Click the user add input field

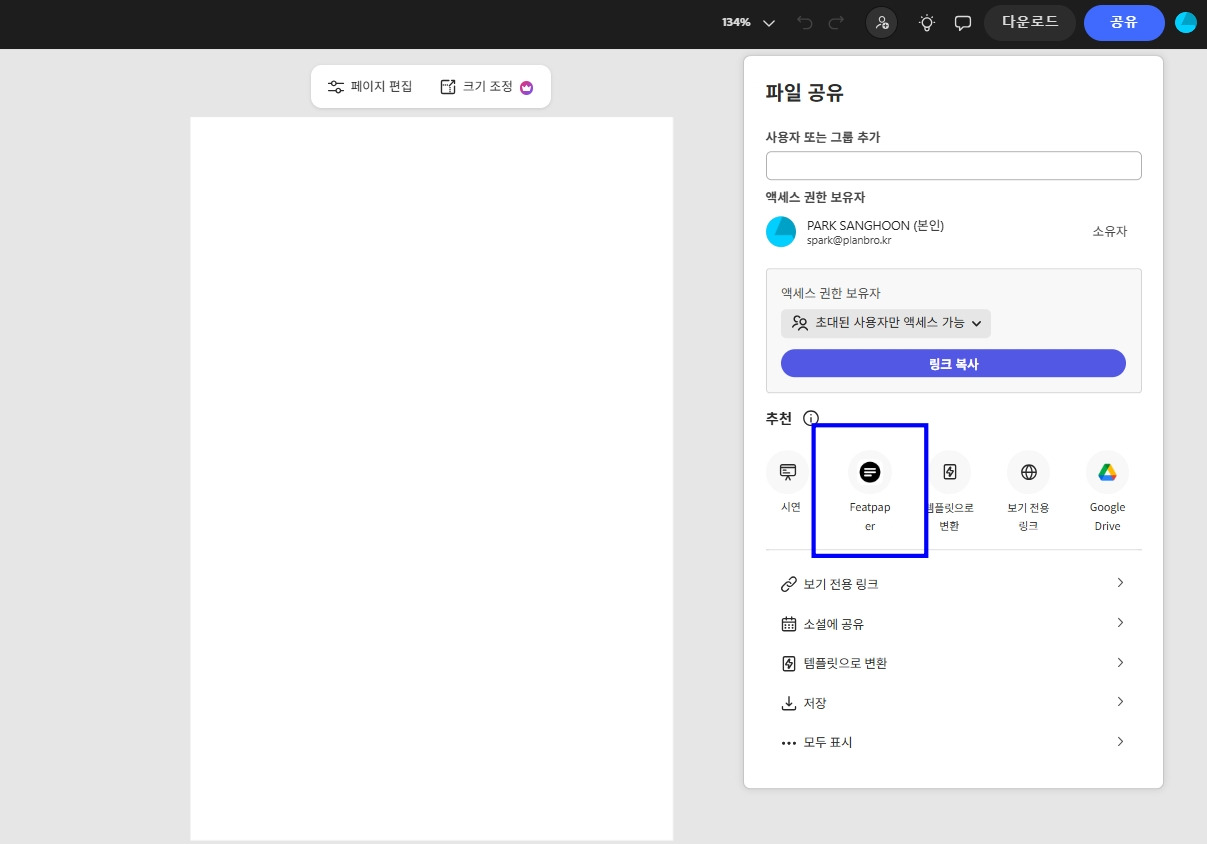click(952, 165)
